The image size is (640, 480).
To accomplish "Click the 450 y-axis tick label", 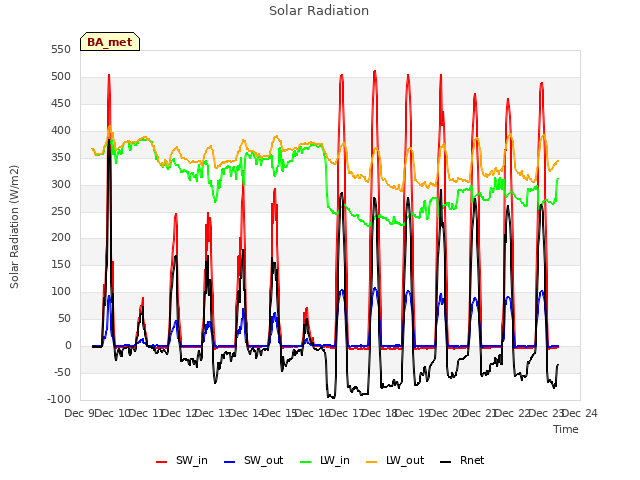I will point(61,103).
